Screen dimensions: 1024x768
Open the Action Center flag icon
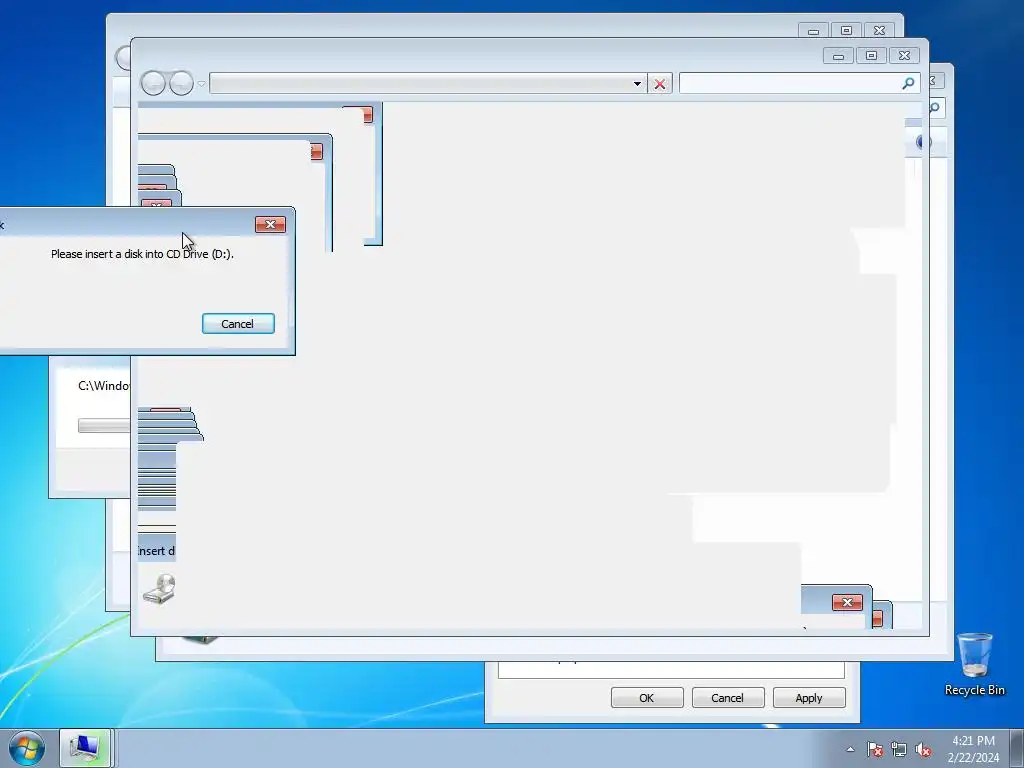coord(875,749)
